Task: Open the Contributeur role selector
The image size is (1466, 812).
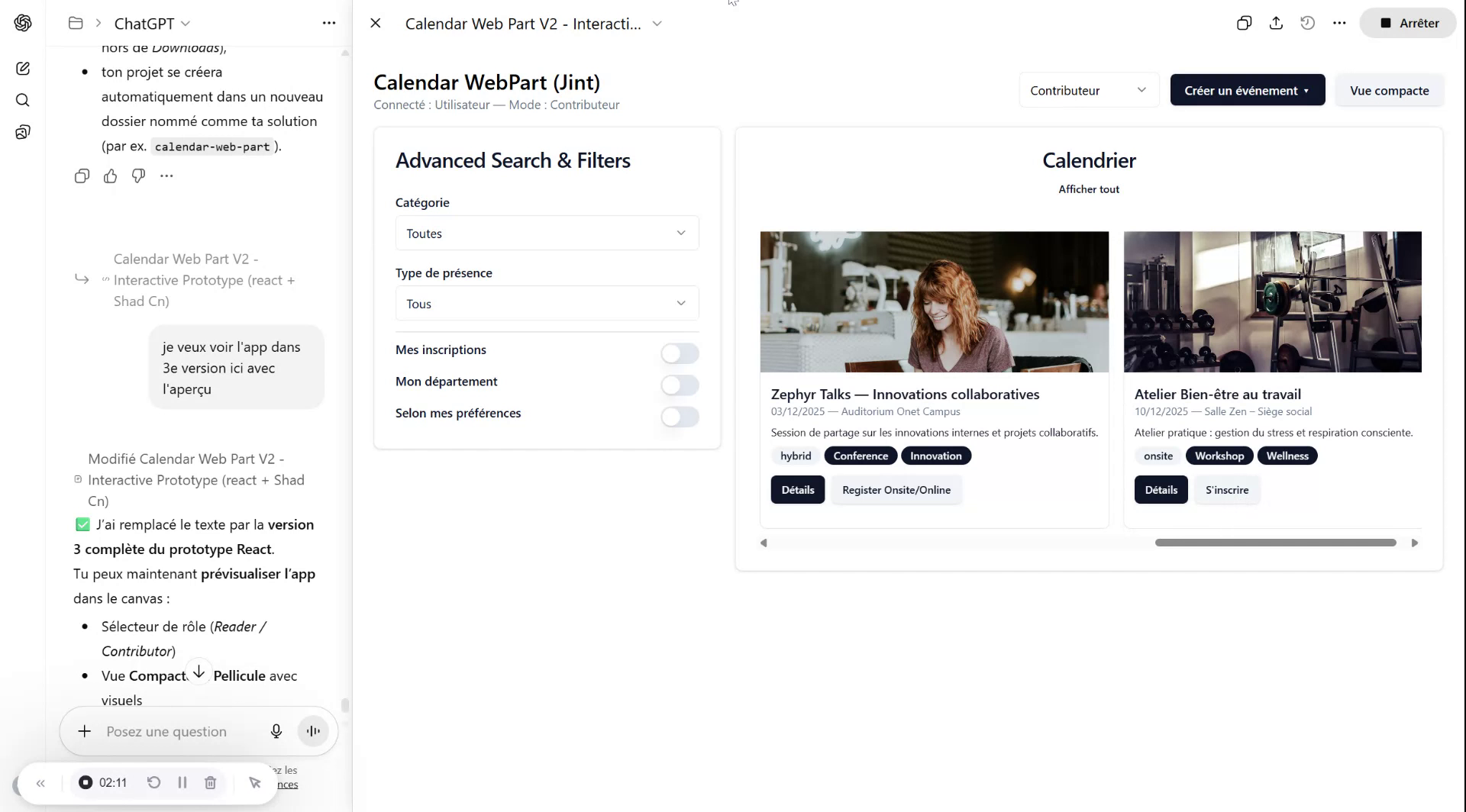Action: tap(1088, 90)
